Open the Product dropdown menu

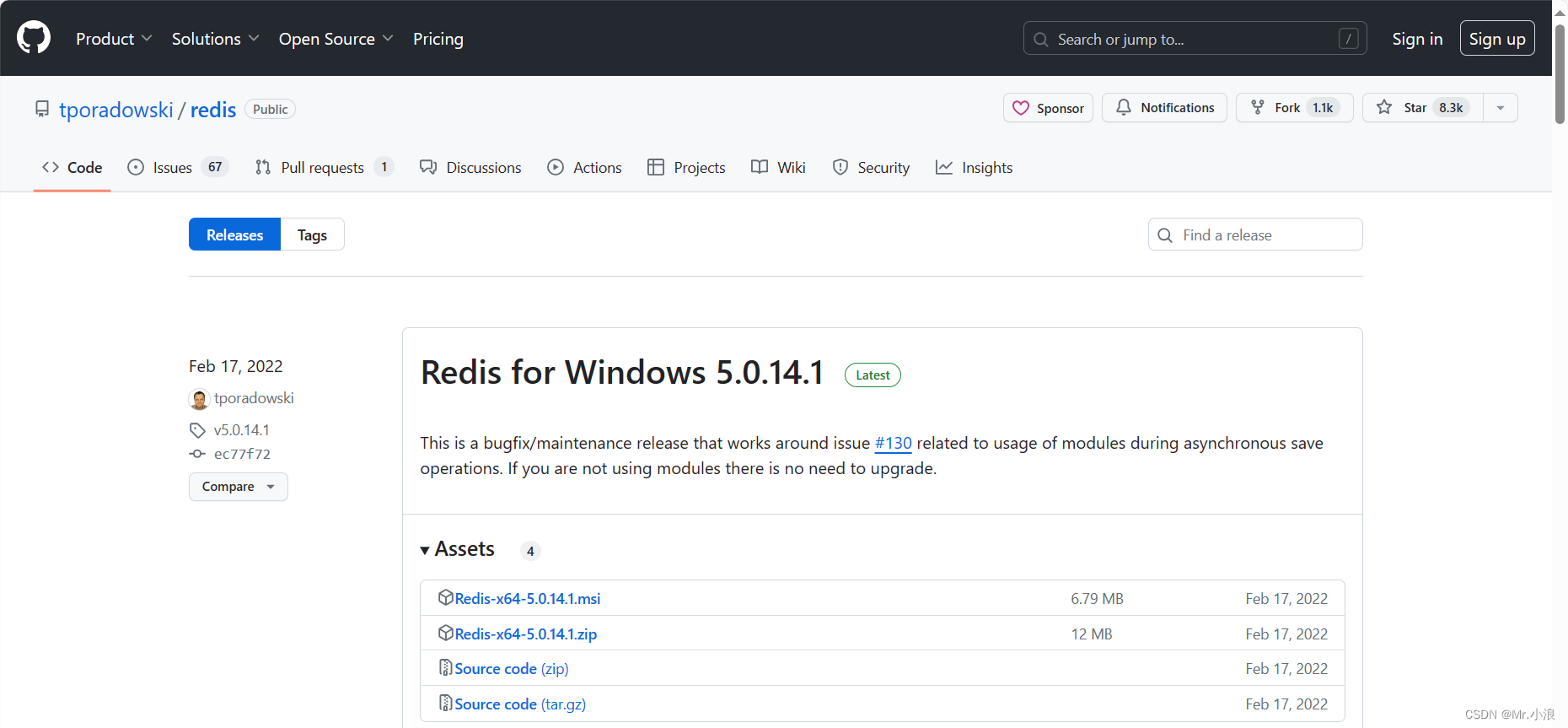coord(114,39)
